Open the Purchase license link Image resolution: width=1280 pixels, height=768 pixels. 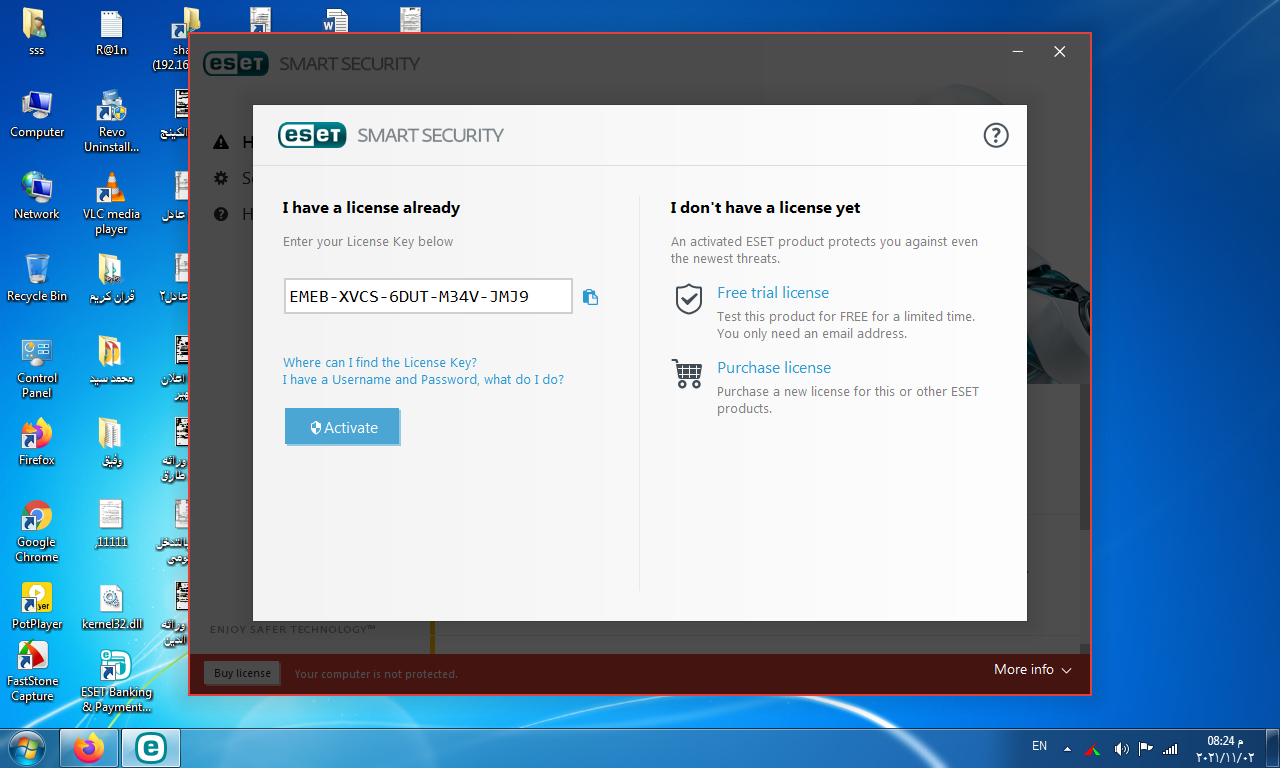(x=774, y=367)
